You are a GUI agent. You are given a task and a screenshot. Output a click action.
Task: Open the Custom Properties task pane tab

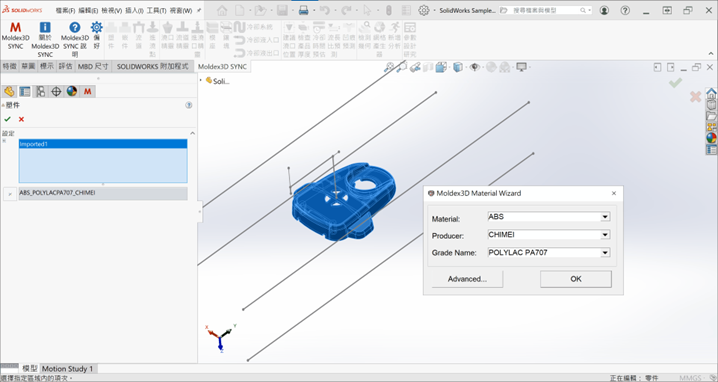[x=711, y=149]
